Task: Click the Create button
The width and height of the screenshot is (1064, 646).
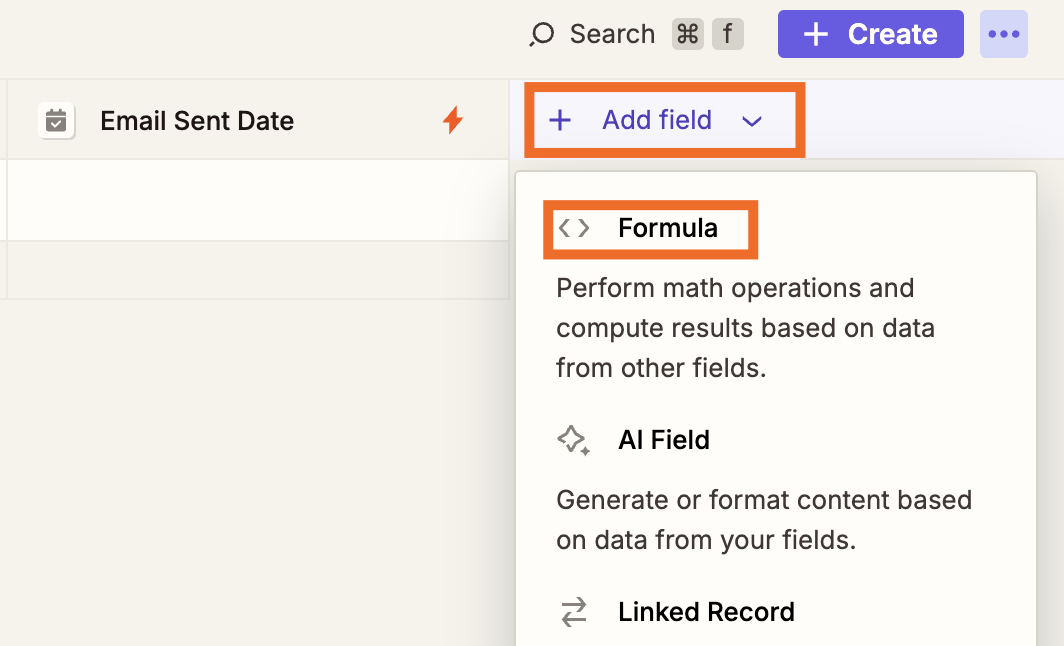Action: [870, 33]
